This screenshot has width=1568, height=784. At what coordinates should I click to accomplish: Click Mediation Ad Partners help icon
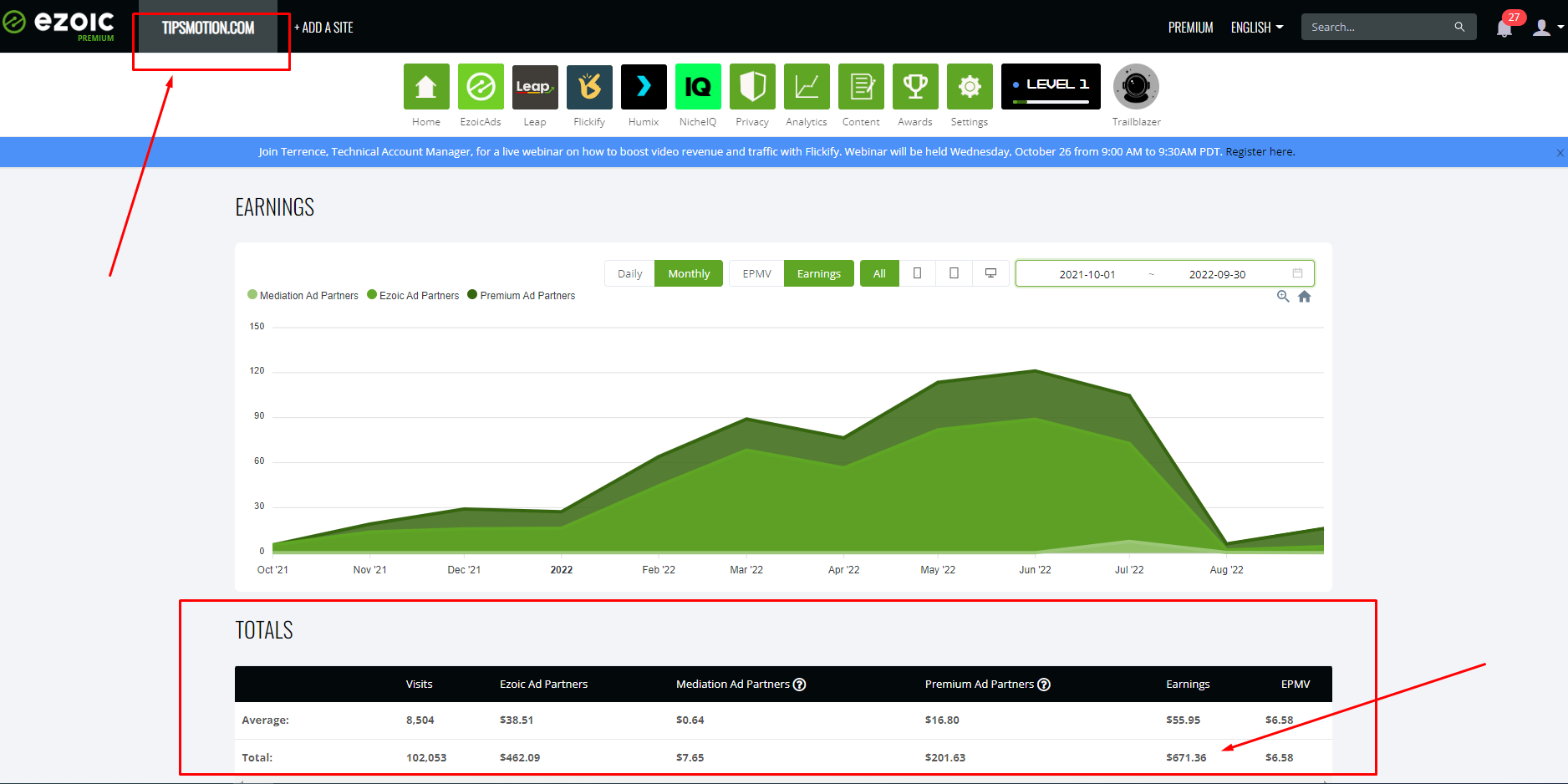[799, 685]
